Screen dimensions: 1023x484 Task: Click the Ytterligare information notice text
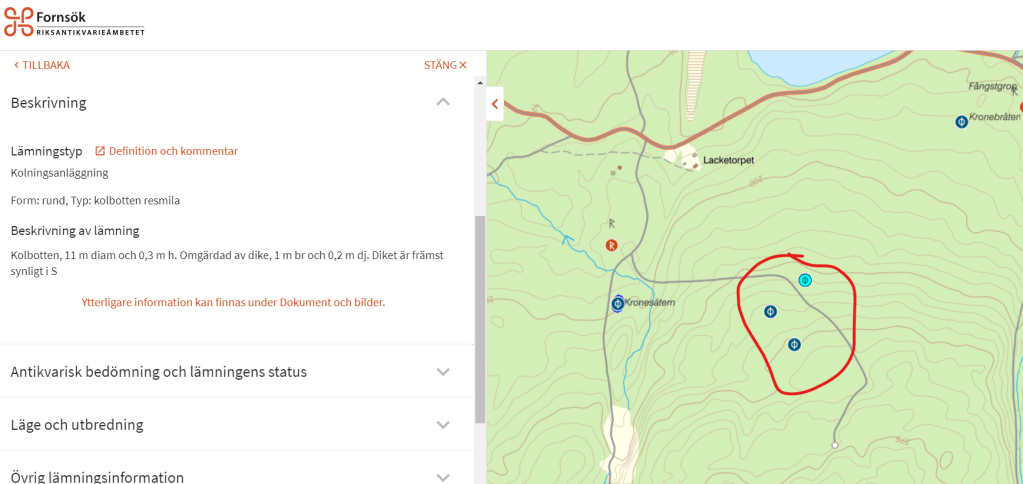(x=233, y=302)
